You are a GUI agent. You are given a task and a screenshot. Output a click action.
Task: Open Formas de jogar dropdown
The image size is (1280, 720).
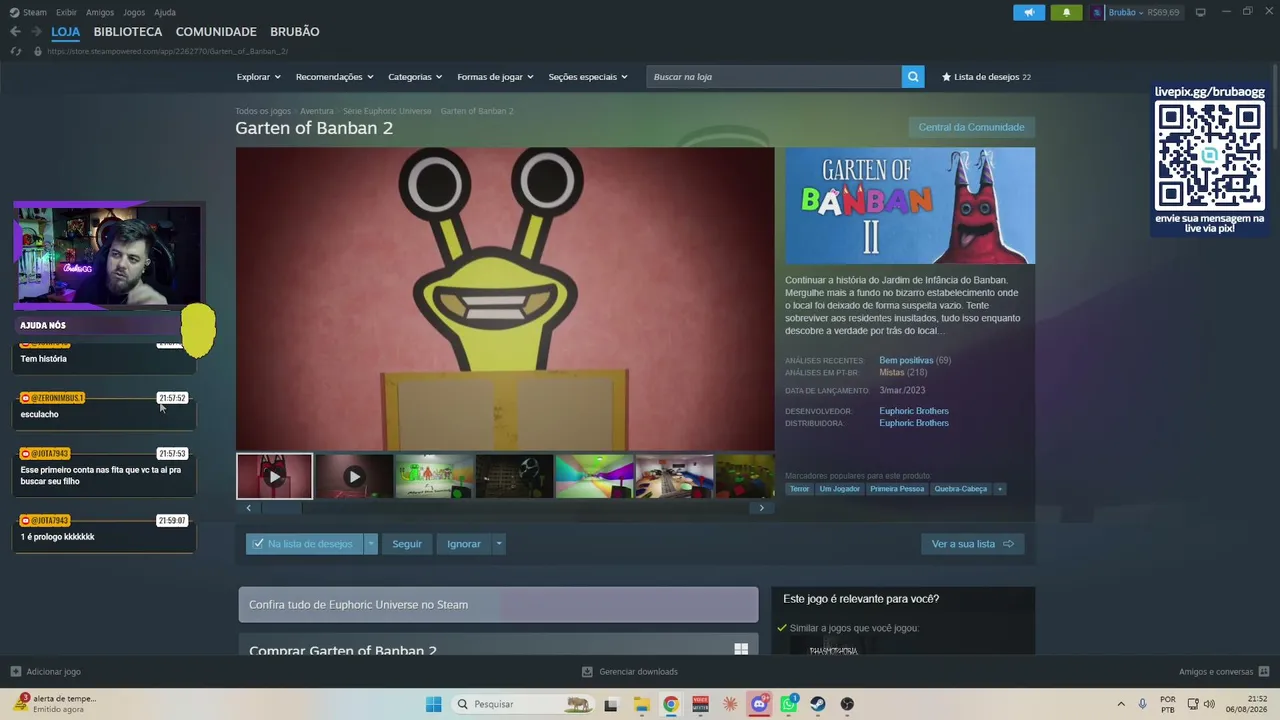pos(495,77)
